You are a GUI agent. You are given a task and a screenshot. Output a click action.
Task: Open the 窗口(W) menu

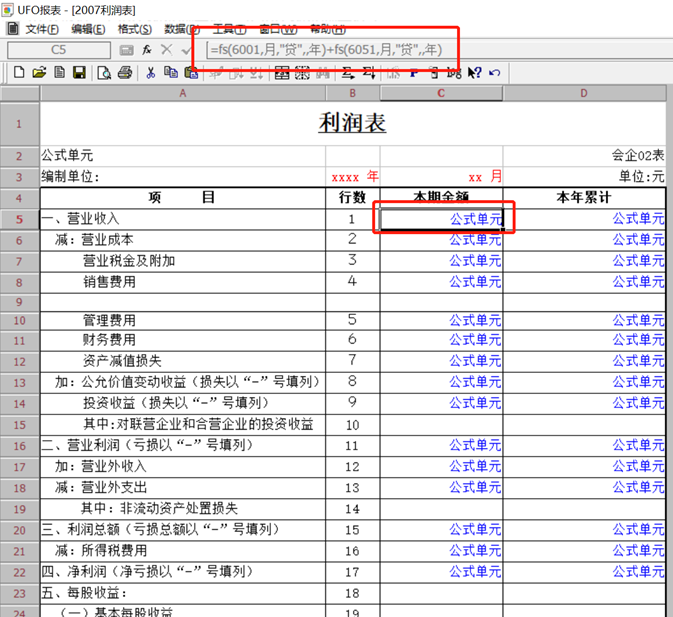[278, 29]
